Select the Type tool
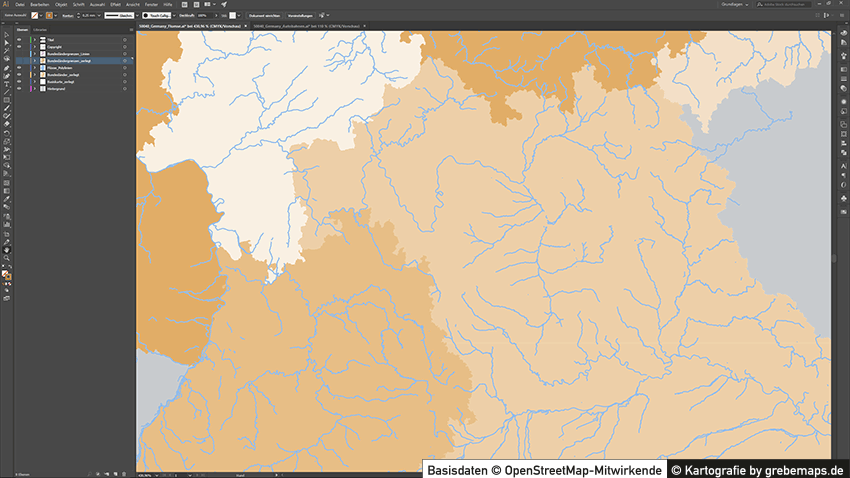 pyautogui.click(x=6, y=84)
